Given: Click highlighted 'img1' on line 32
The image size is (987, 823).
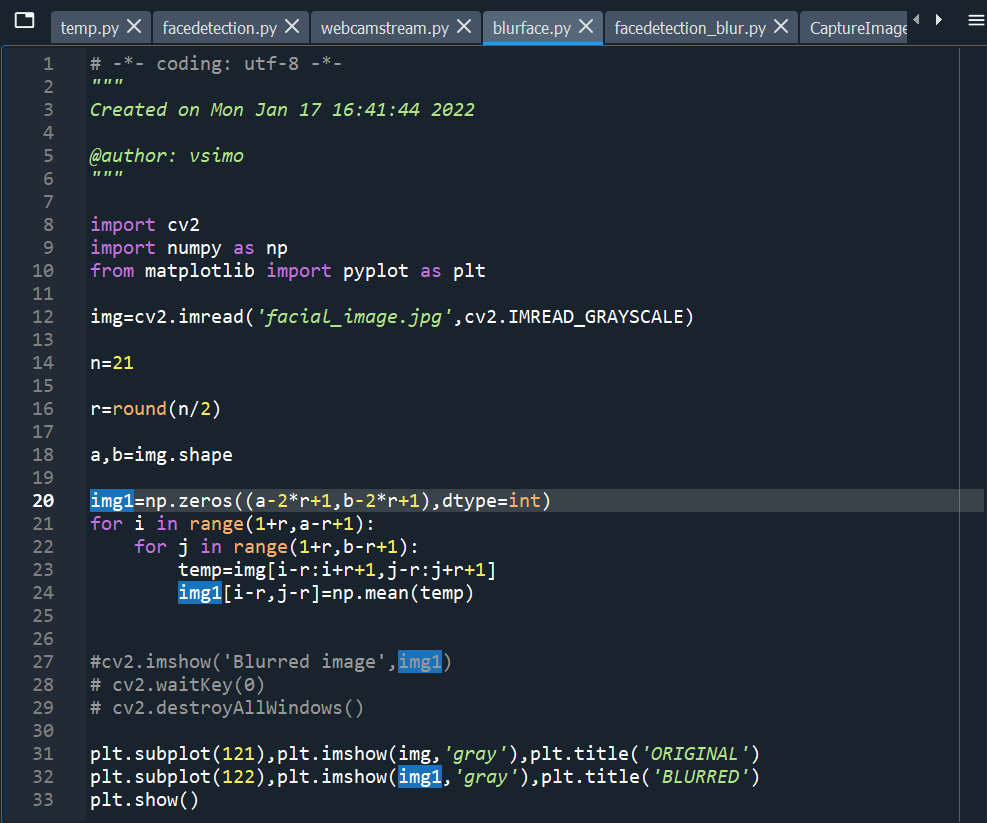Looking at the screenshot, I should pyautogui.click(x=420, y=776).
